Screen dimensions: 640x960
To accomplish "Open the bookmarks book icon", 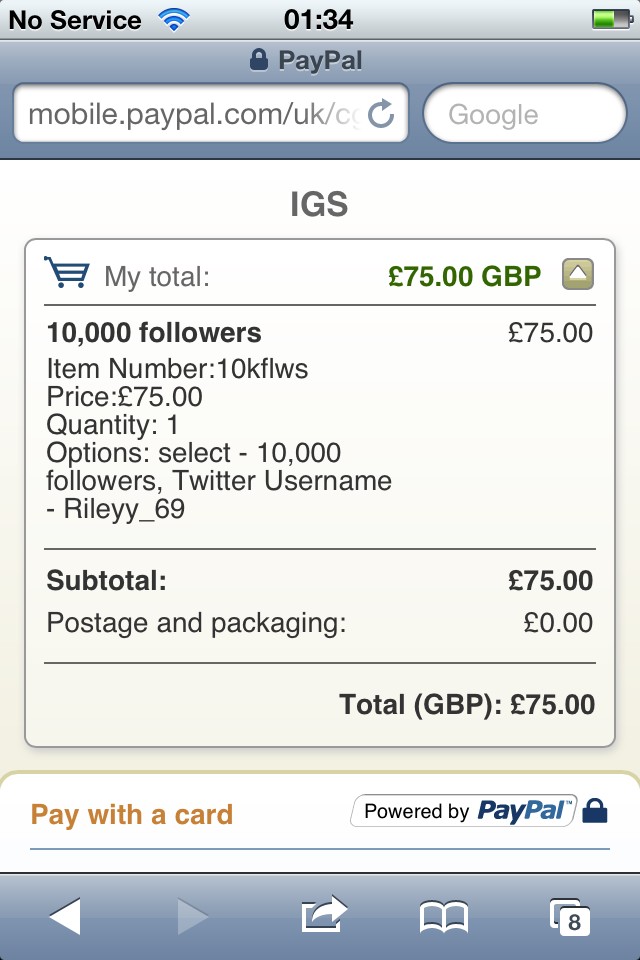I will click(444, 917).
